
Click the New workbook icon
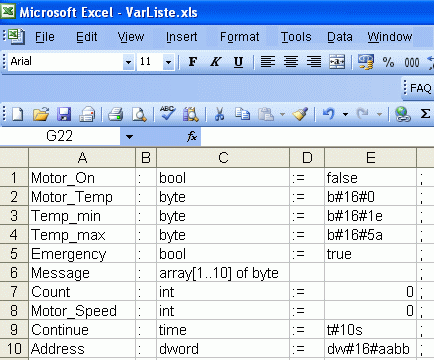pos(18,115)
